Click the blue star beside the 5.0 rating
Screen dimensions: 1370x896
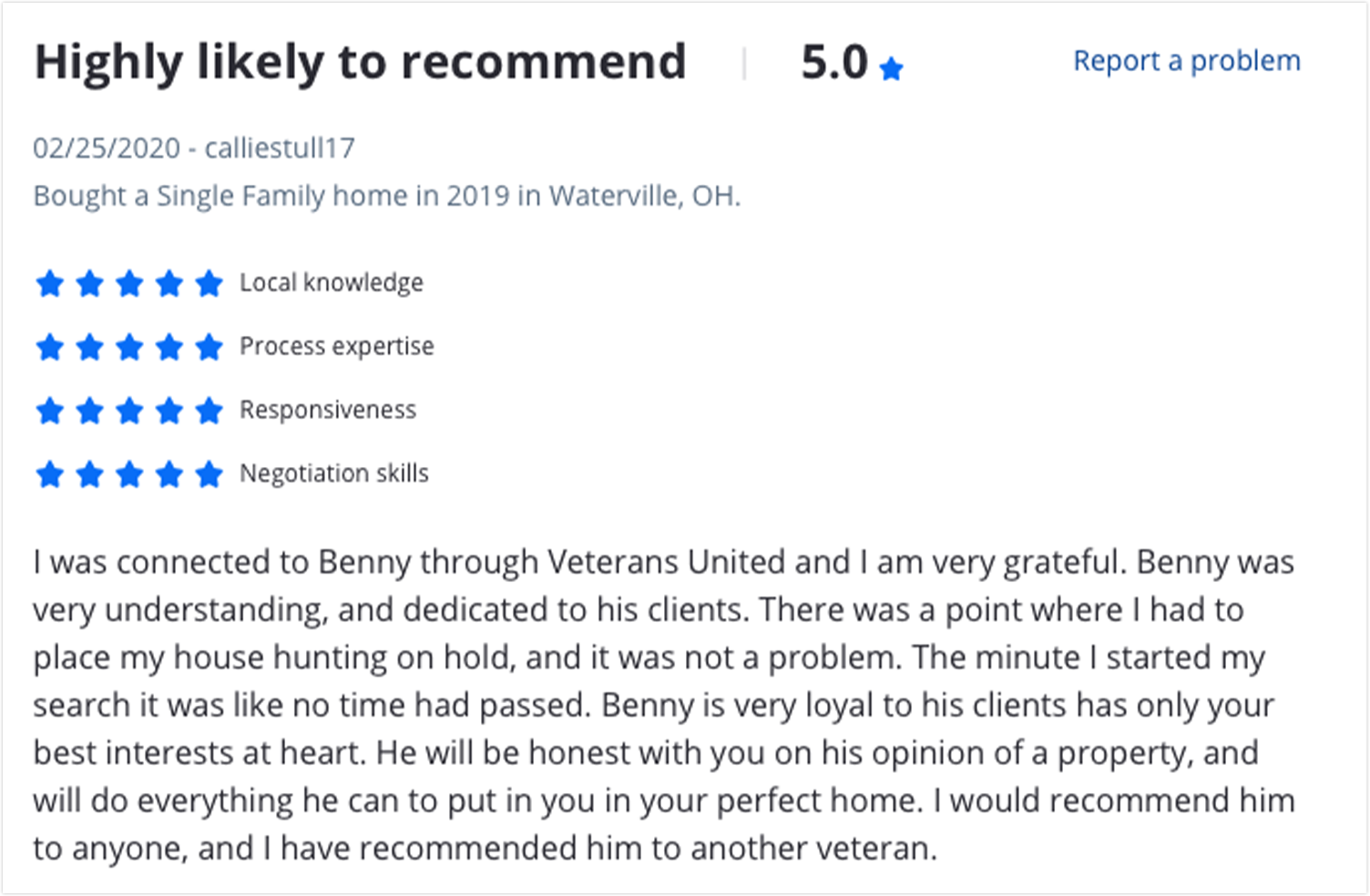pyautogui.click(x=891, y=68)
